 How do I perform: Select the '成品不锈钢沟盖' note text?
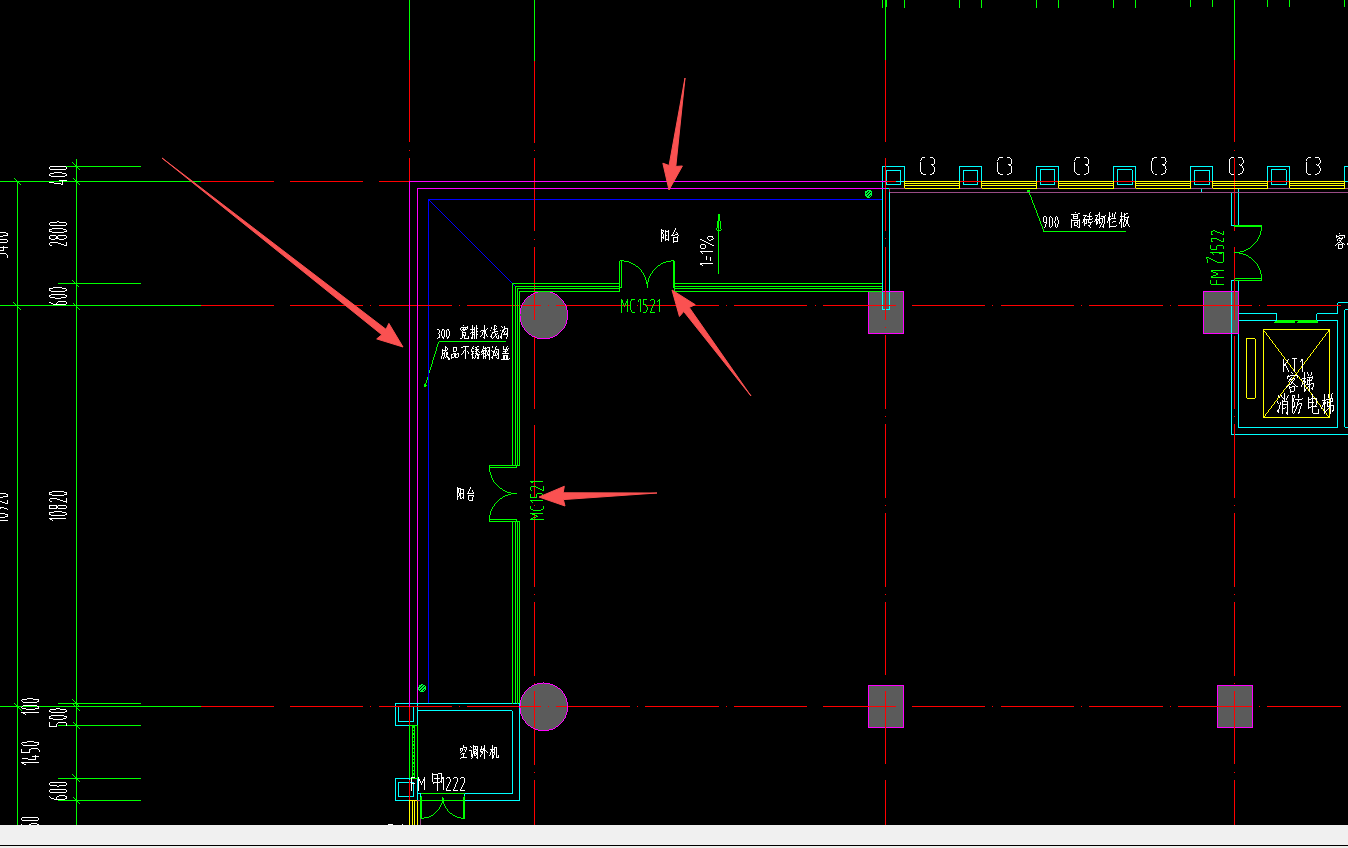[x=475, y=353]
